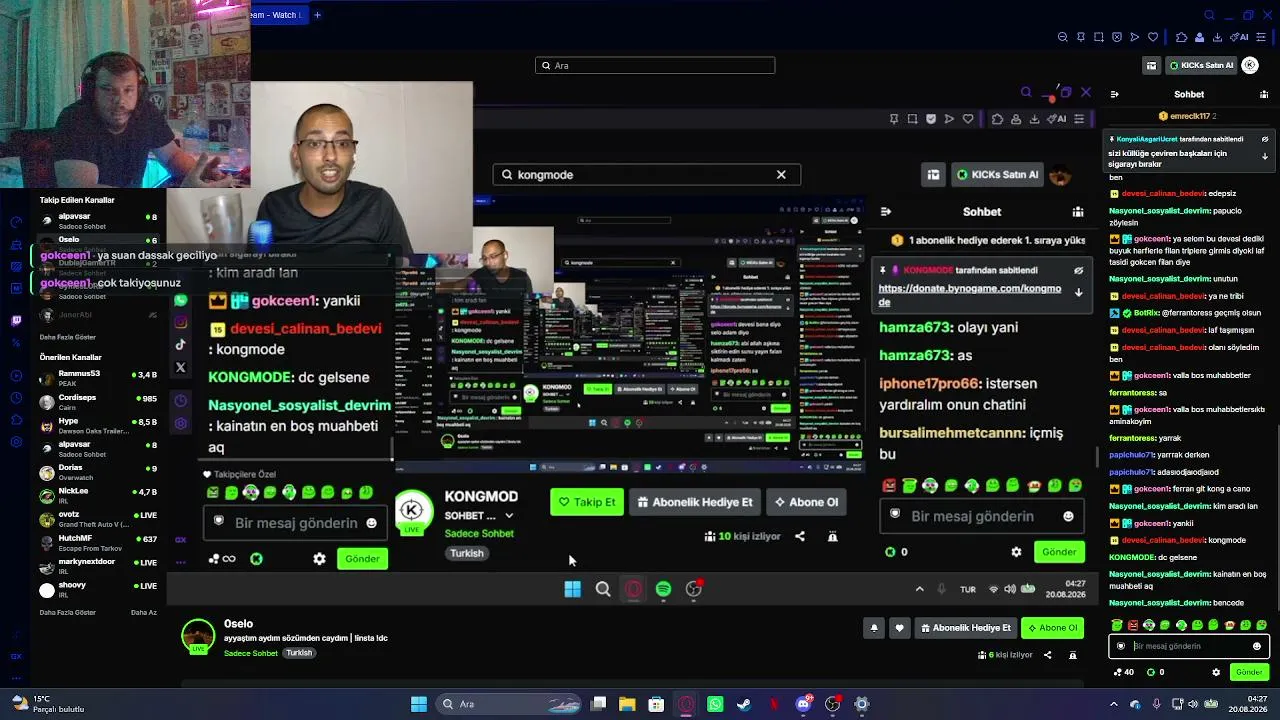Viewport: 1280px width, 720px height.
Task: Open the Extensions puzzle icon in Opera
Action: click(1181, 37)
